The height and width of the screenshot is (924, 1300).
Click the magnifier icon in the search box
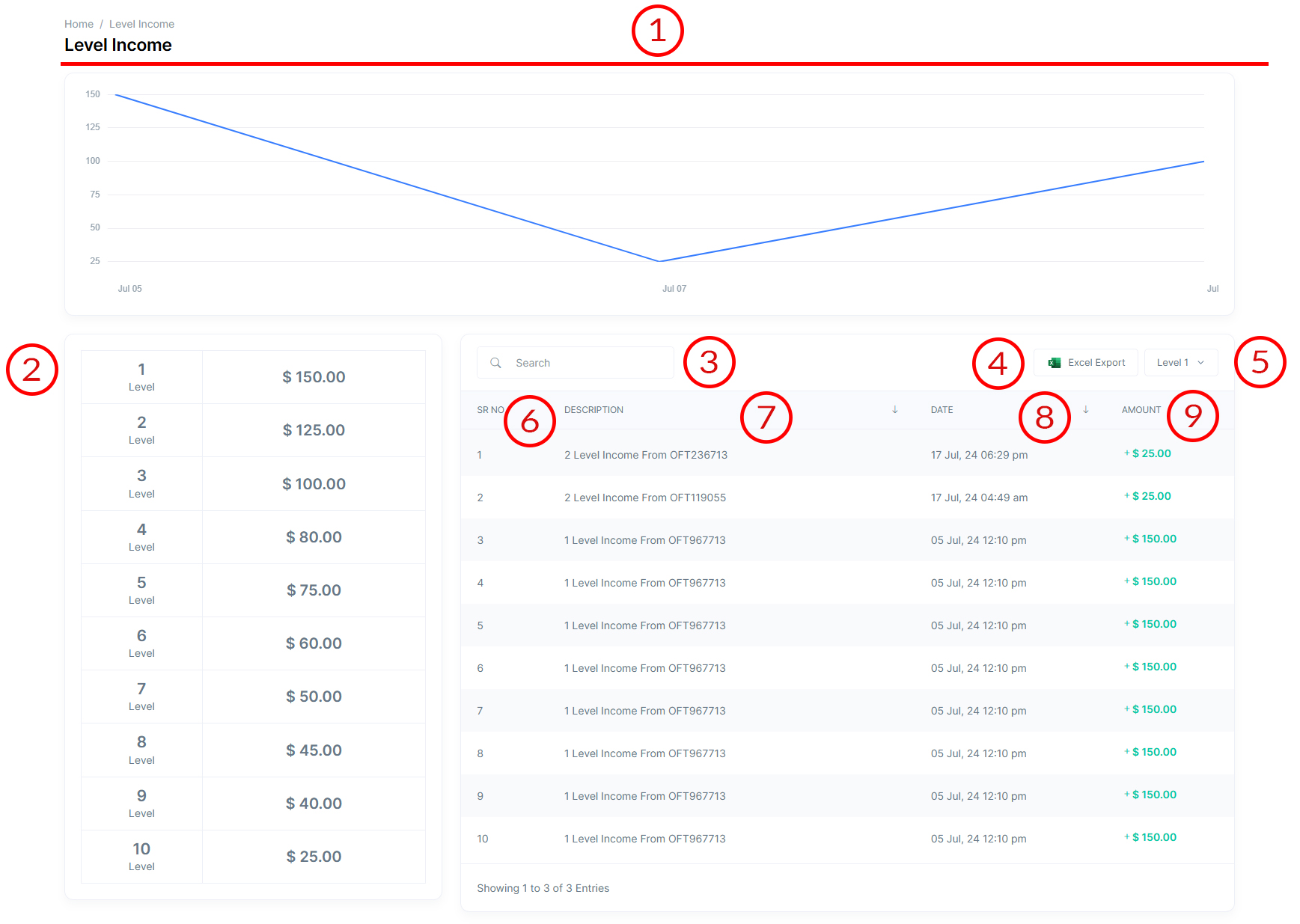pyautogui.click(x=495, y=363)
